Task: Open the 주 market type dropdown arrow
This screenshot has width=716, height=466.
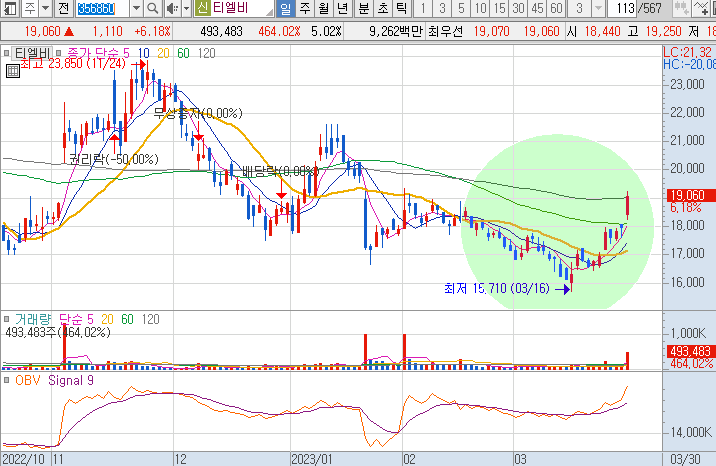Action: tap(46, 8)
